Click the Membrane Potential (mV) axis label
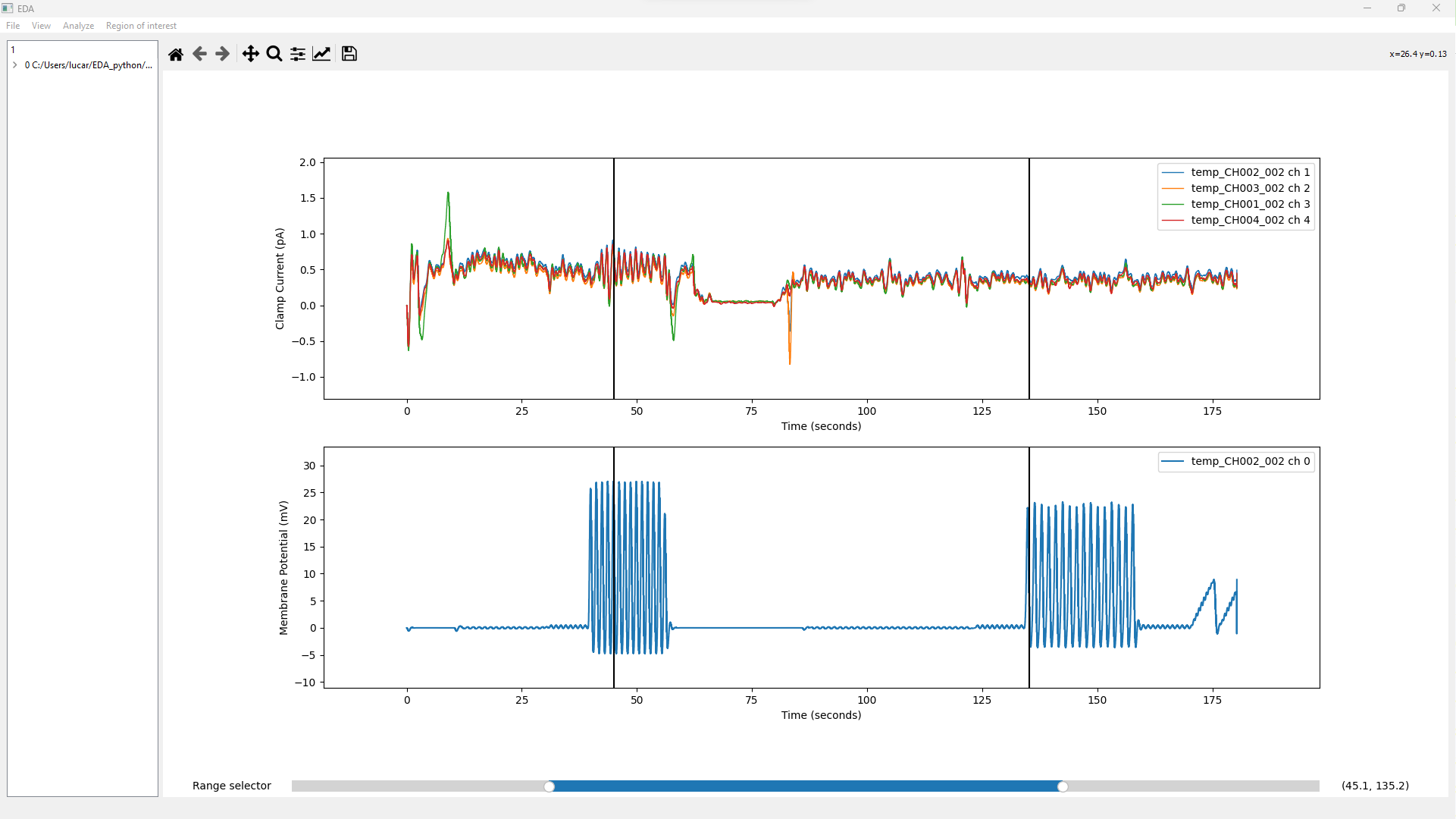This screenshot has width=1456, height=819. (283, 568)
